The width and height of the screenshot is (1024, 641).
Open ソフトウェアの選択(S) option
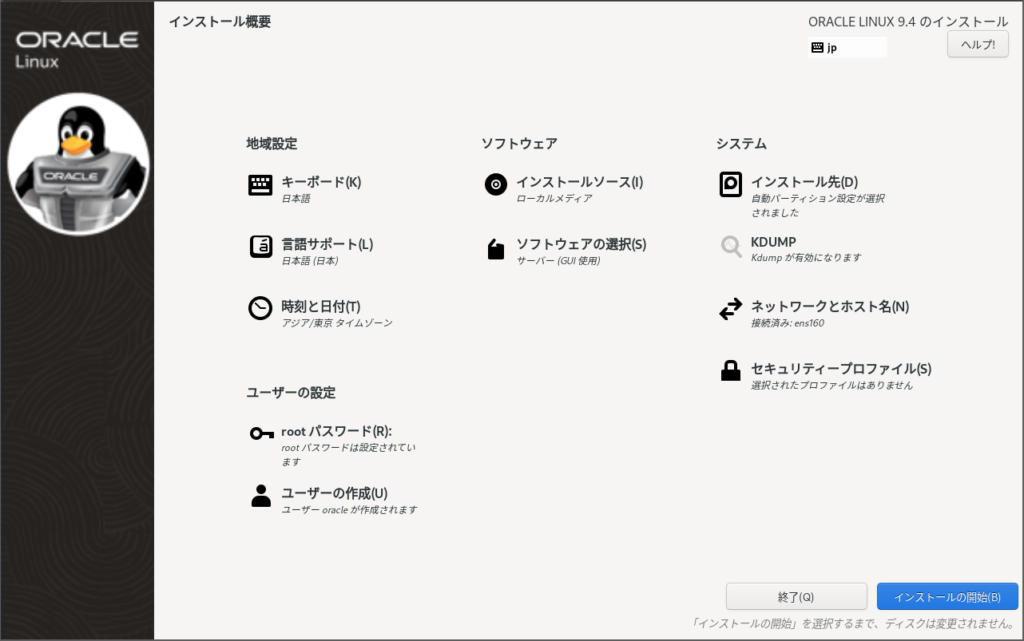click(581, 244)
